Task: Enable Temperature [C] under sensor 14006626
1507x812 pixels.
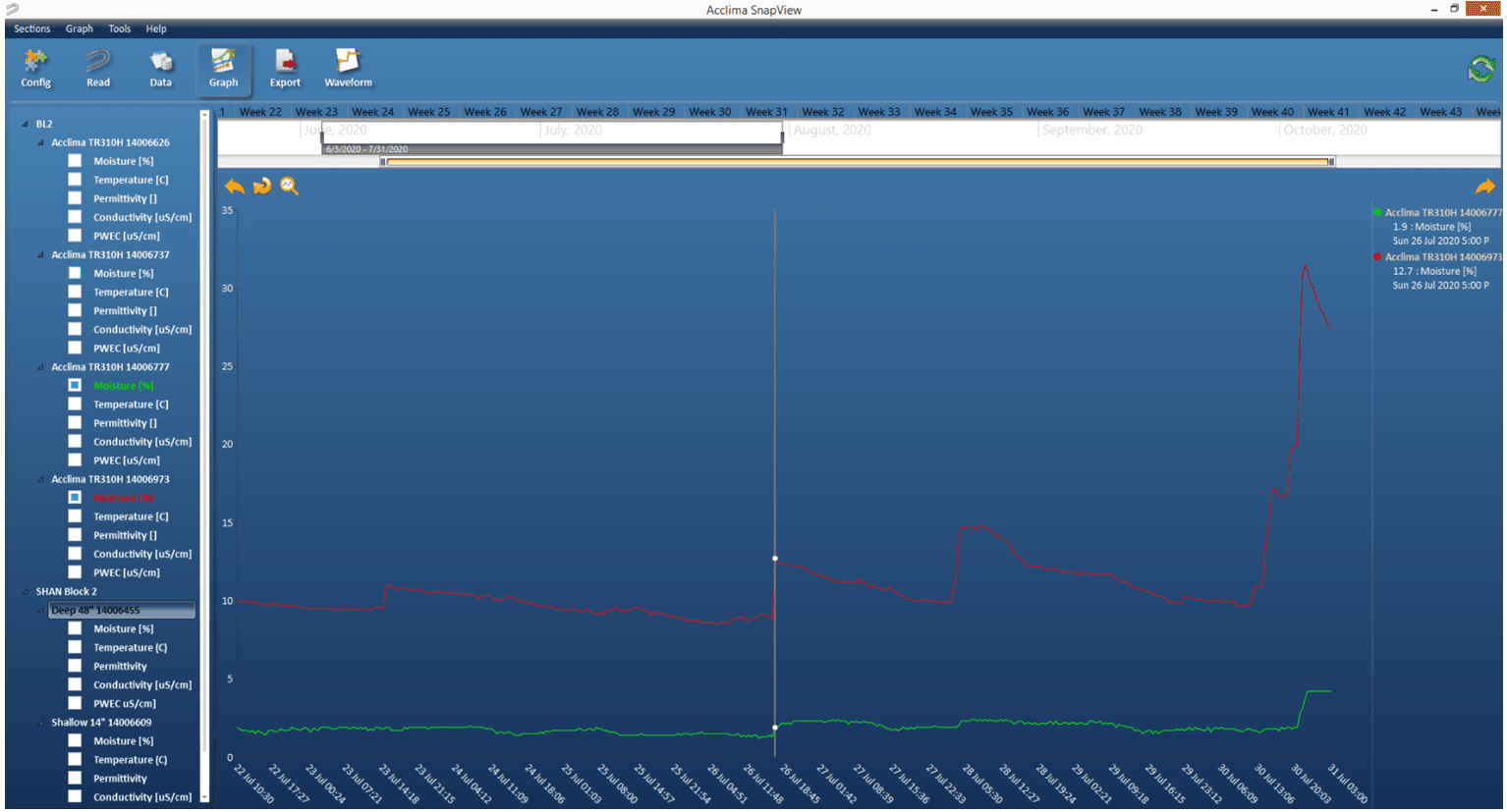Action: coord(75,180)
